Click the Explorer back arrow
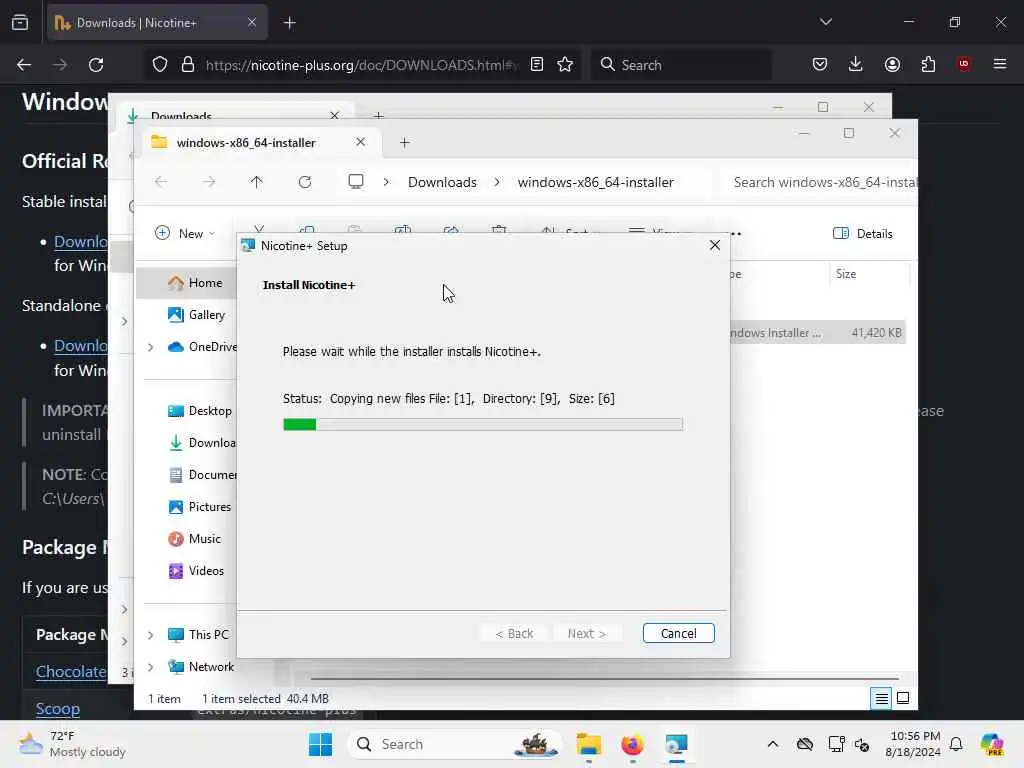 pos(161,182)
